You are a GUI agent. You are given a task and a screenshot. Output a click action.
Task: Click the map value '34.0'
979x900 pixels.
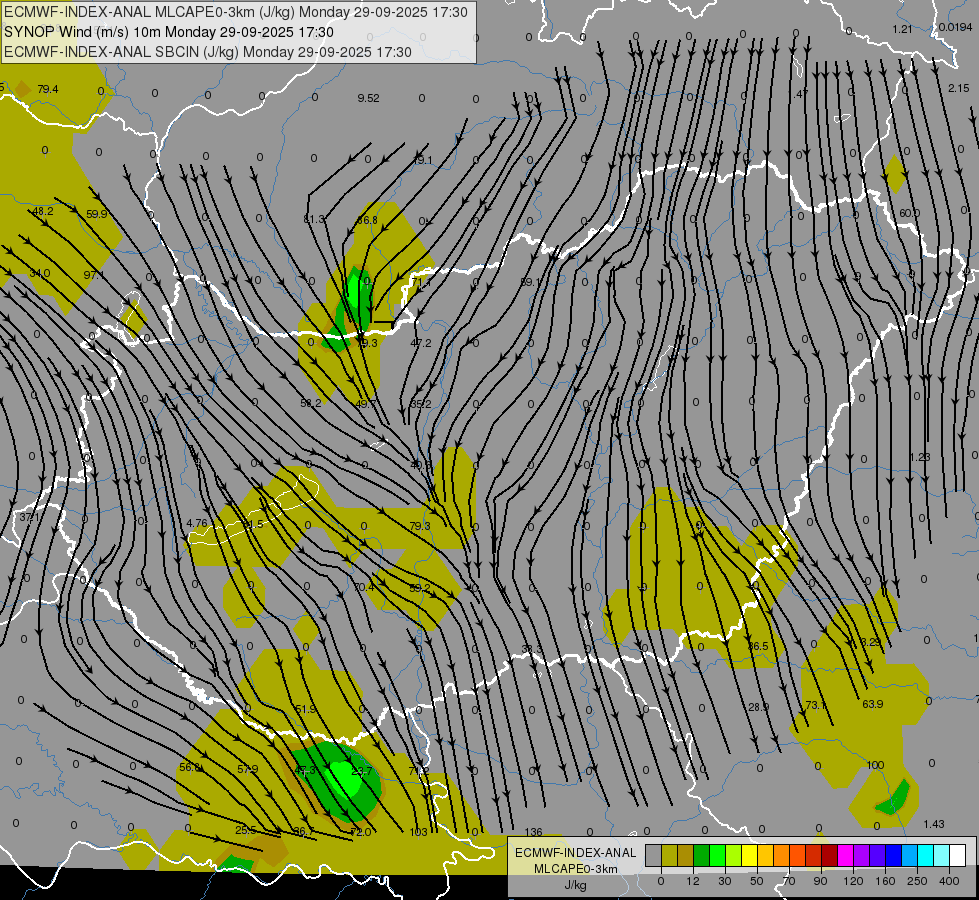click(40, 273)
